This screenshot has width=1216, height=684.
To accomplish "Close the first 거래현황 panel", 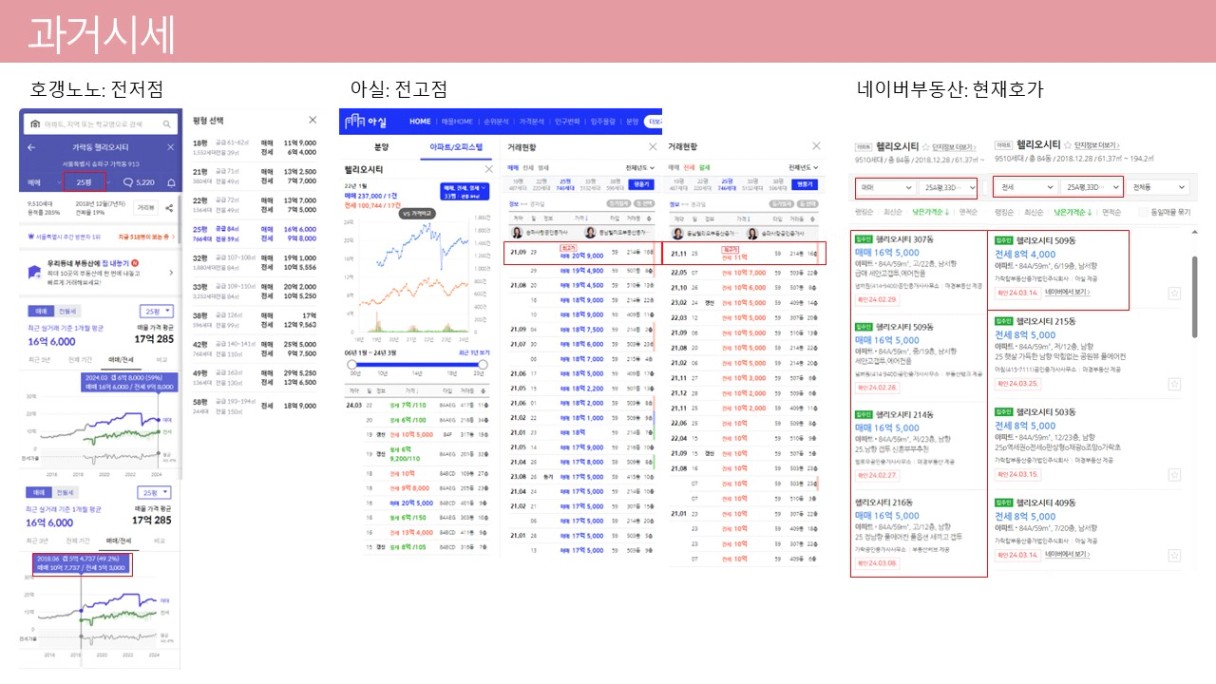I will 654,147.
